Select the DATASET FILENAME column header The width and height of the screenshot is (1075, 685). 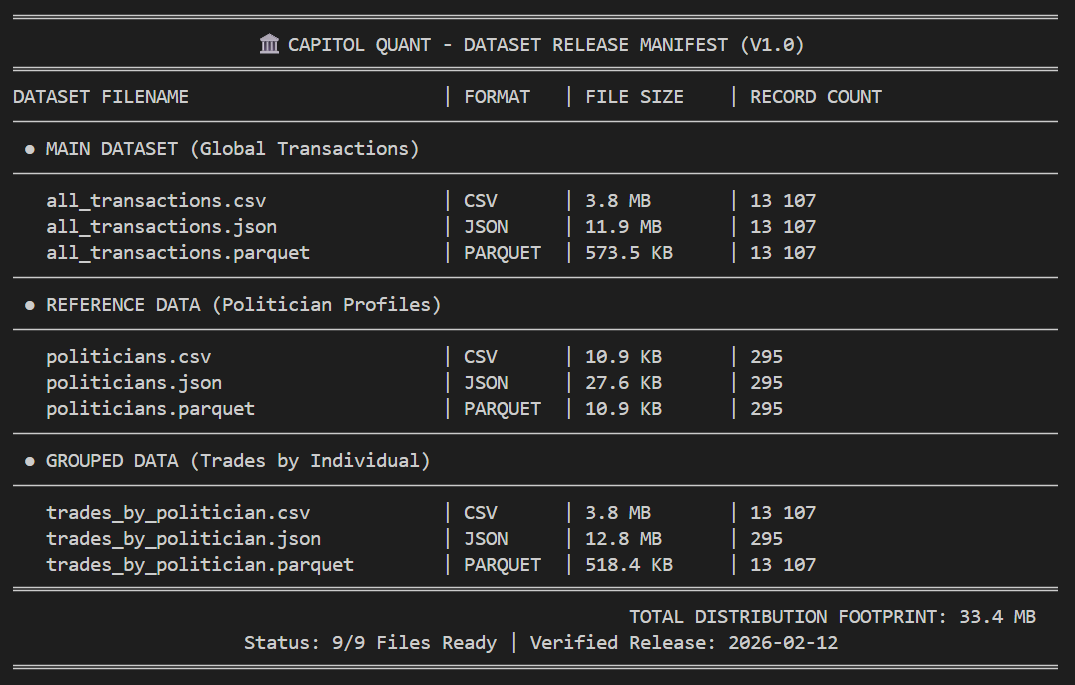pyautogui.click(x=100, y=96)
